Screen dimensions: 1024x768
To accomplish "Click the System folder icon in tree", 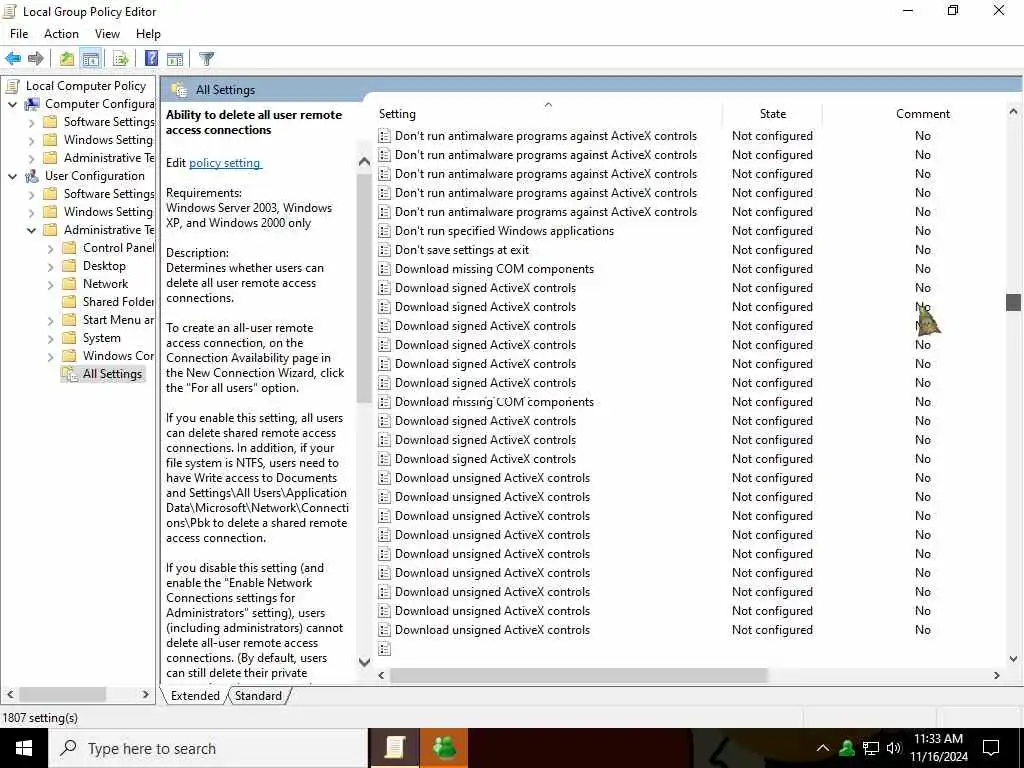I will tap(69, 338).
